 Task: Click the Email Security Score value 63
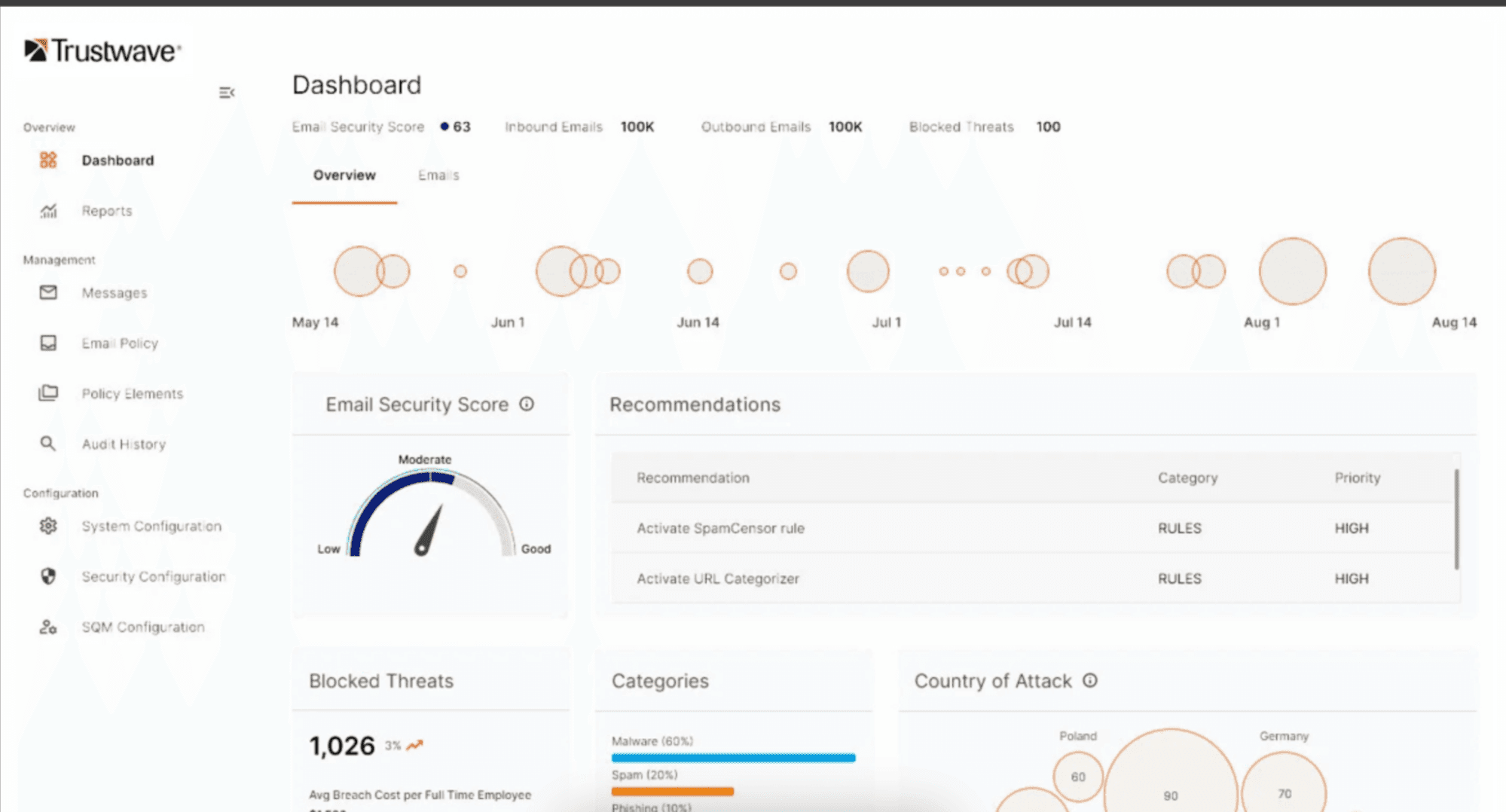click(x=462, y=127)
